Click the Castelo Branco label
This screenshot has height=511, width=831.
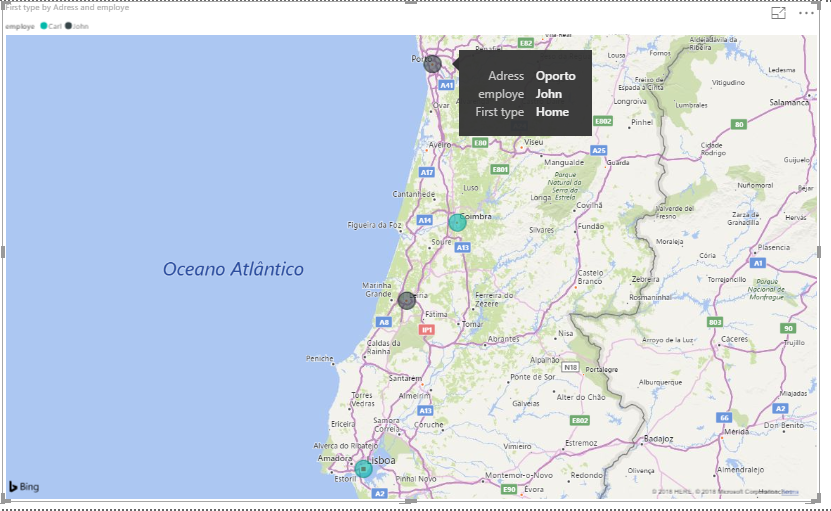tap(590, 277)
